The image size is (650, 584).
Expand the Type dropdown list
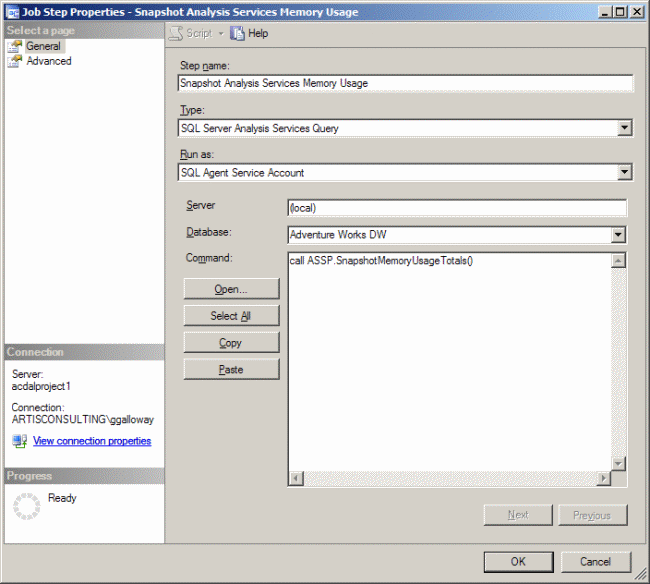point(624,128)
